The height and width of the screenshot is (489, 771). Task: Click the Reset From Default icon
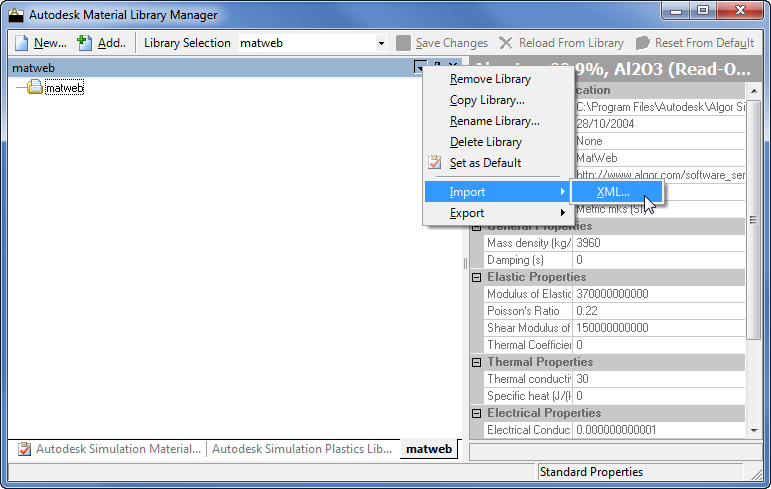click(642, 43)
